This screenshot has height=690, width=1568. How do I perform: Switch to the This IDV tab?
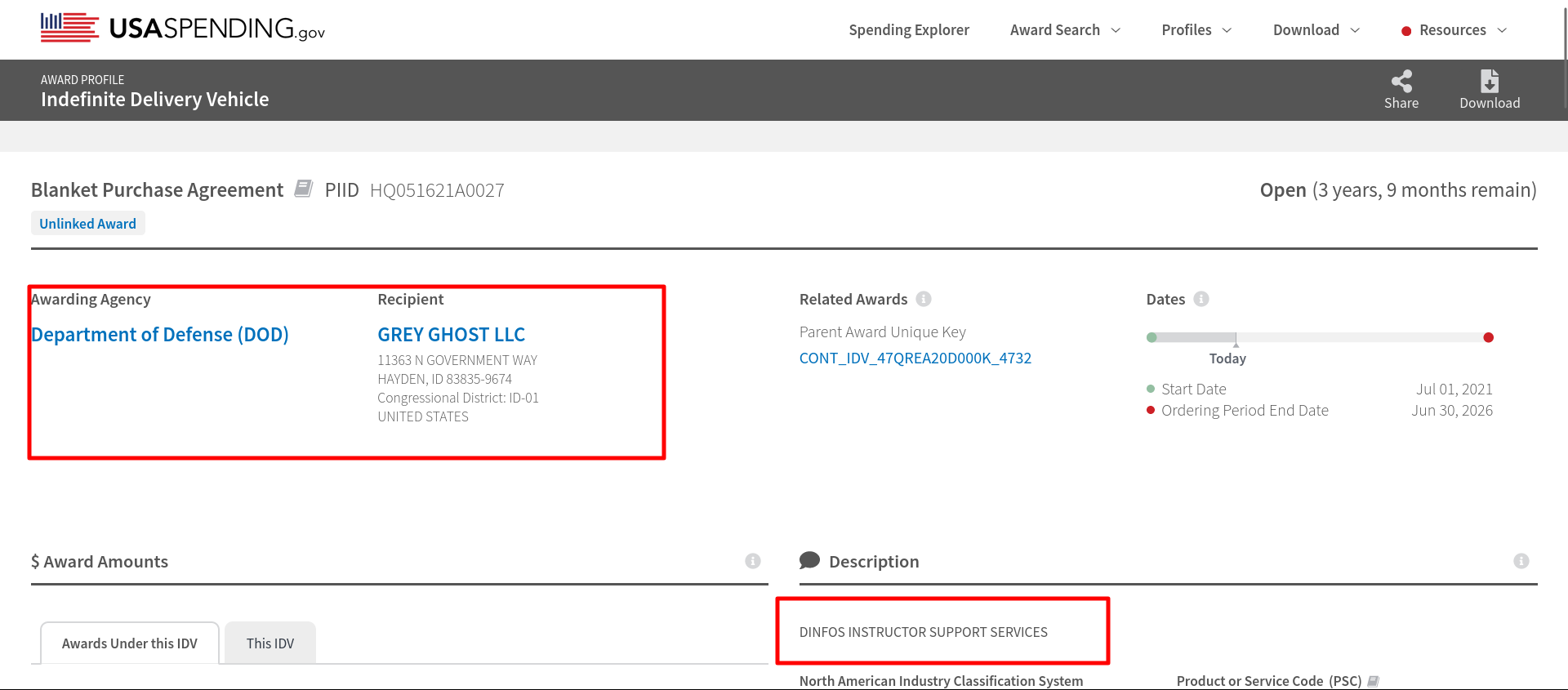point(270,643)
